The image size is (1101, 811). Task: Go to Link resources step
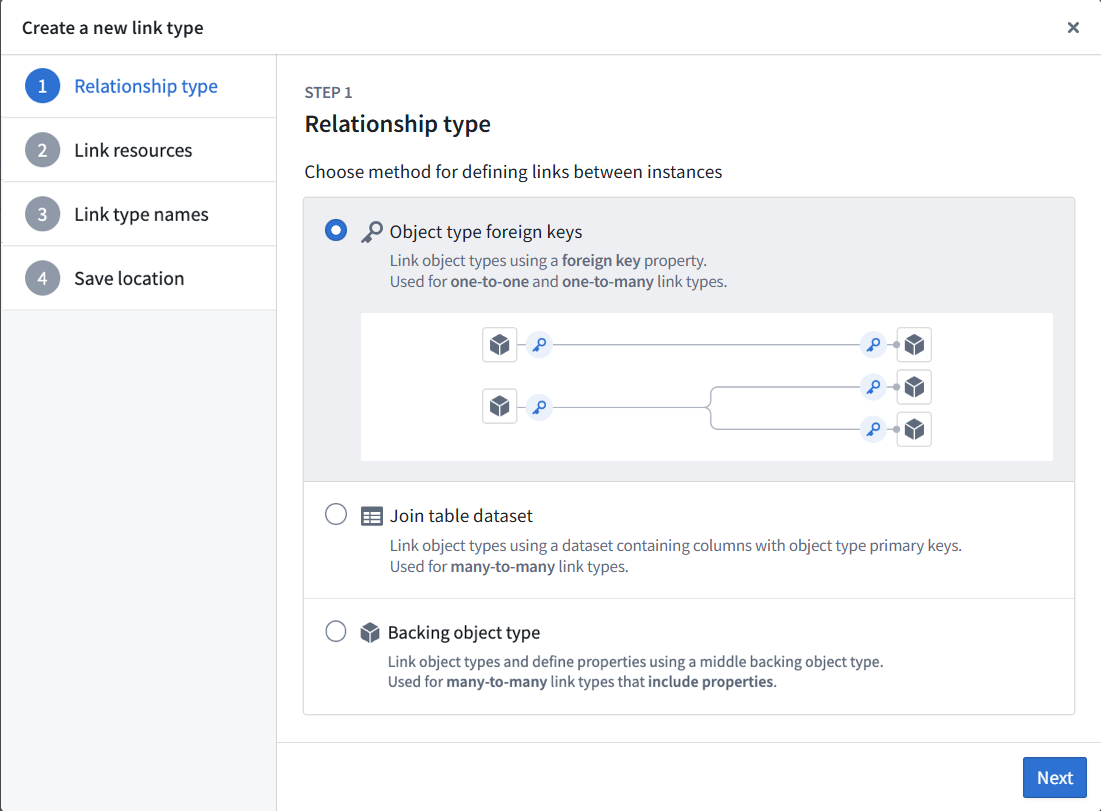[139, 150]
